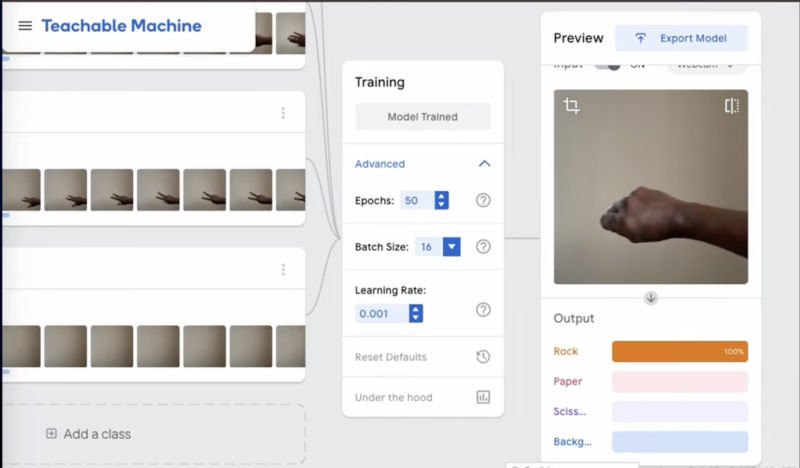Adjust the Epochs stepper arrows

tap(441, 200)
